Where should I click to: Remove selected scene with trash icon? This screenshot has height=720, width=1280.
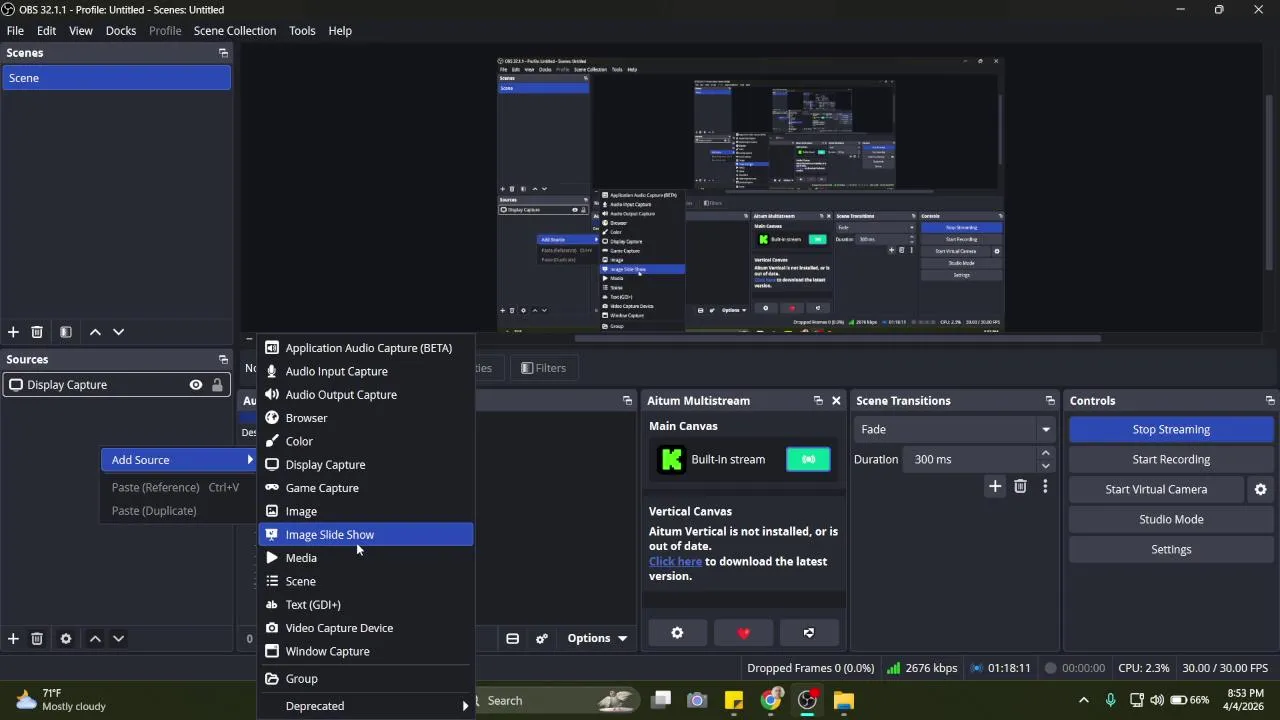(x=37, y=332)
